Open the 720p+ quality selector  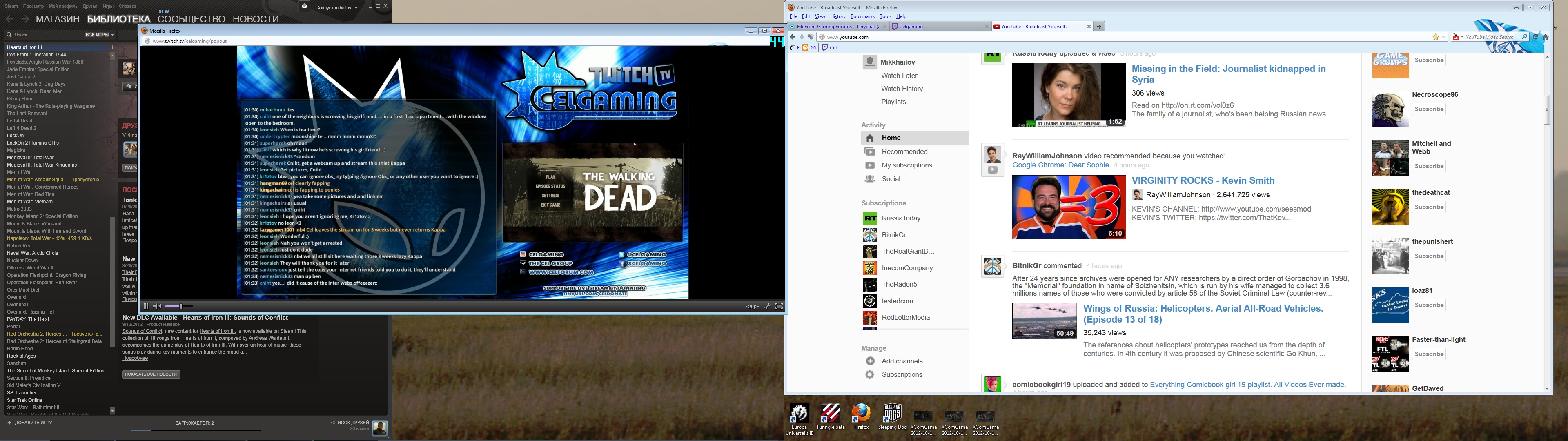point(752,306)
